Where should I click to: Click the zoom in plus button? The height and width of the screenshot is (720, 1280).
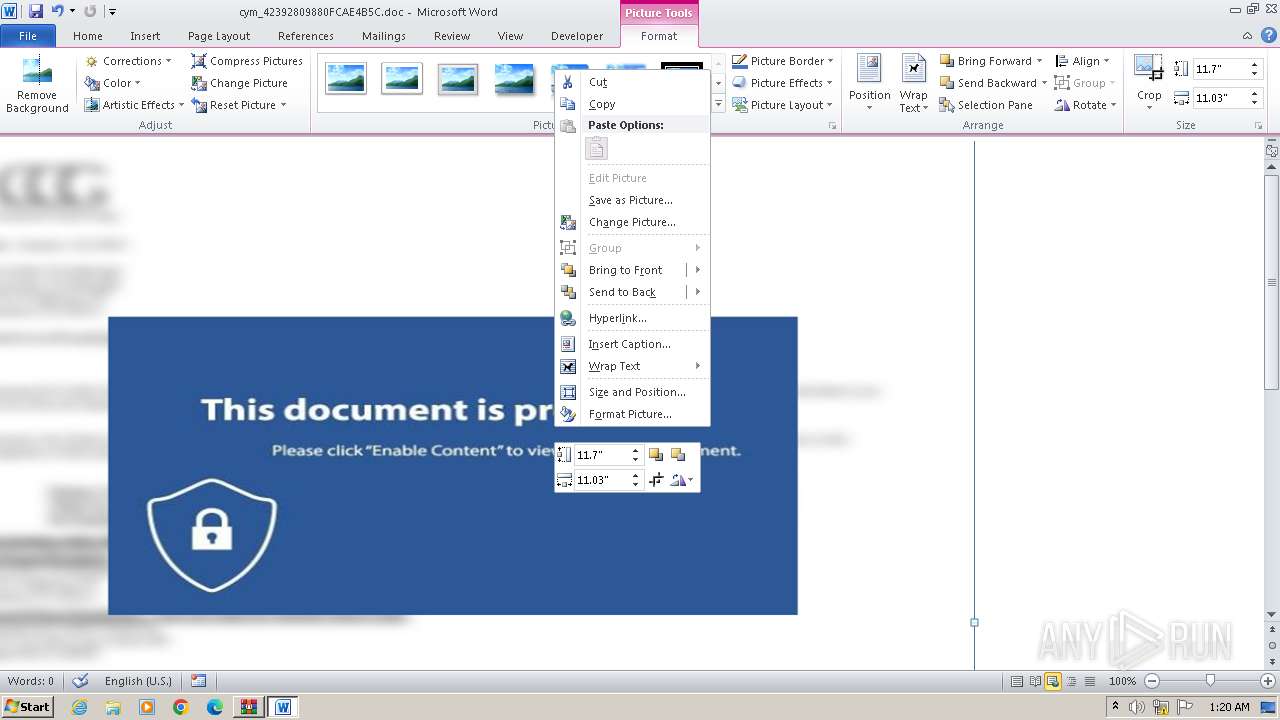click(x=1267, y=681)
